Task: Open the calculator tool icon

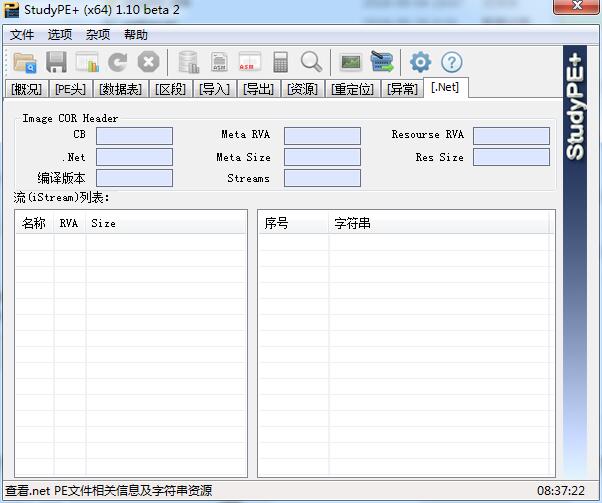Action: (281, 62)
